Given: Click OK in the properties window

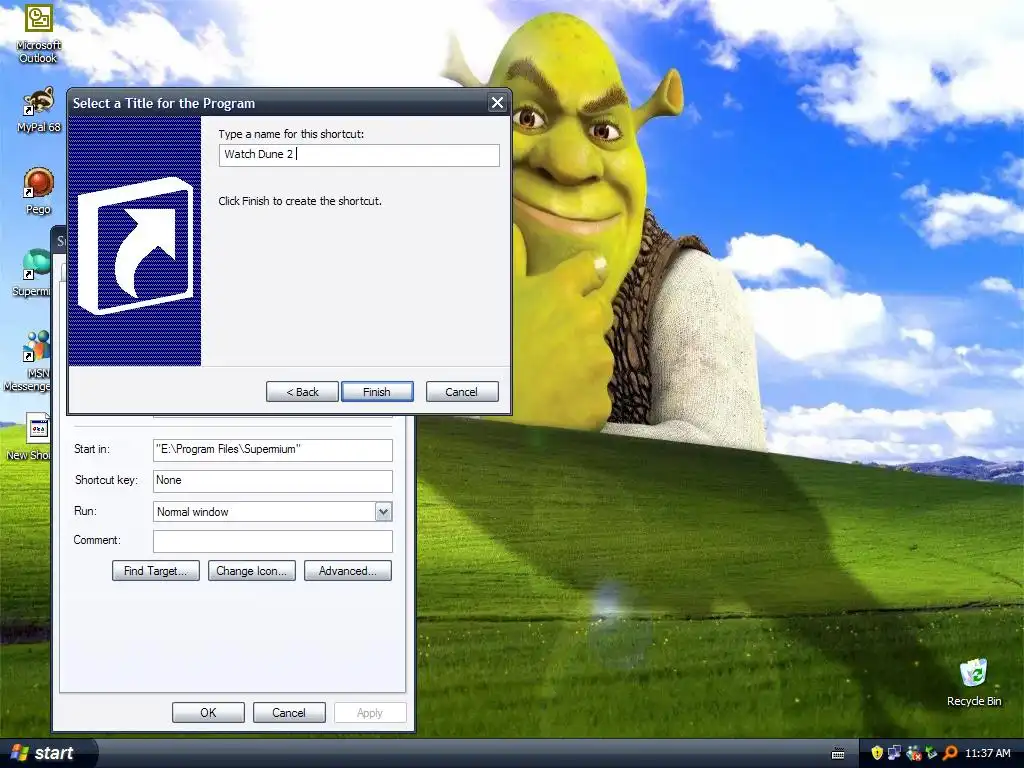Looking at the screenshot, I should point(208,712).
